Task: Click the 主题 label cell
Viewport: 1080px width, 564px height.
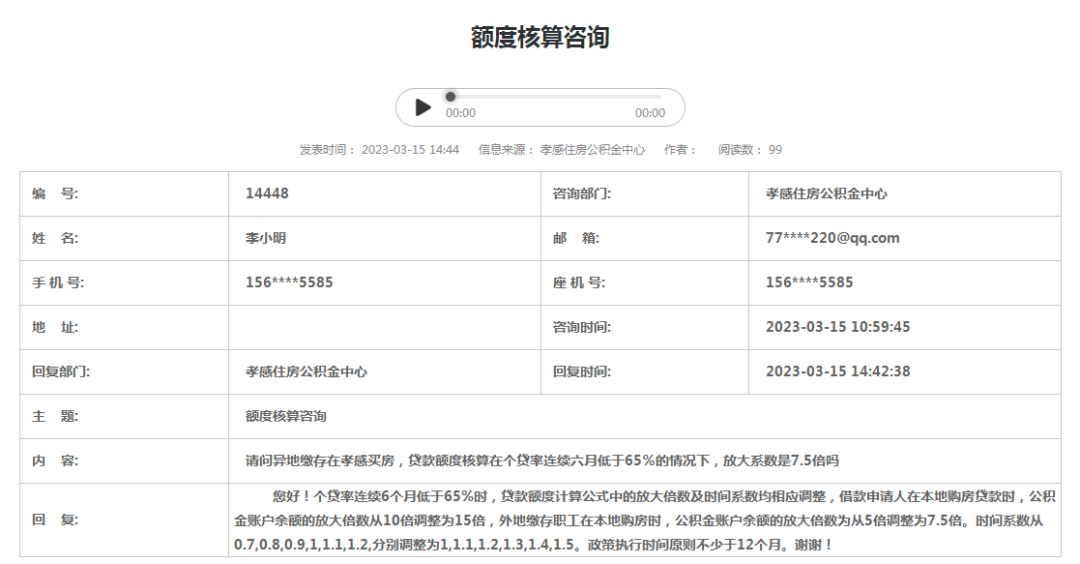Action: (x=124, y=417)
